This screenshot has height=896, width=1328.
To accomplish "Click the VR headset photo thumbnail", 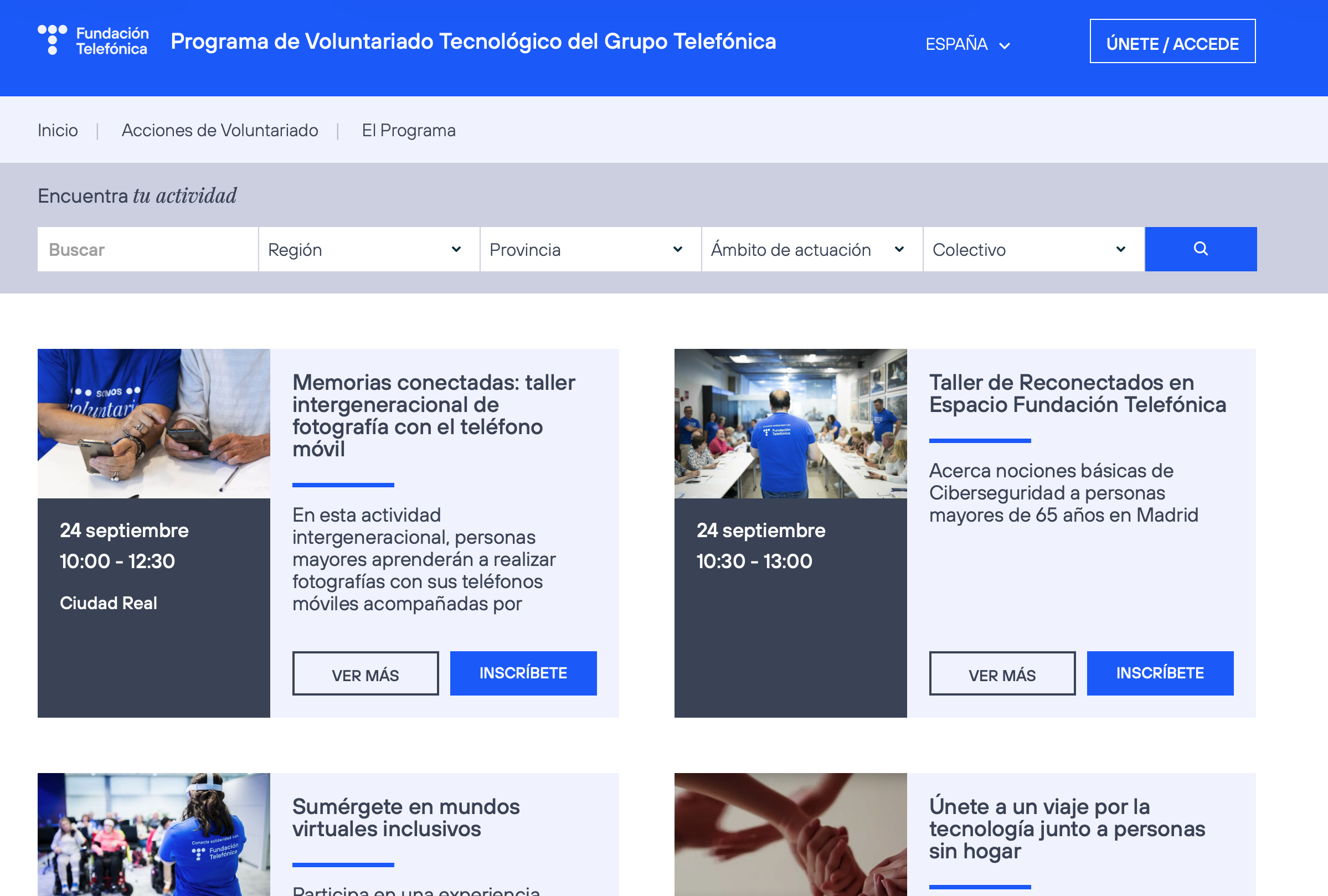I will pos(154,835).
